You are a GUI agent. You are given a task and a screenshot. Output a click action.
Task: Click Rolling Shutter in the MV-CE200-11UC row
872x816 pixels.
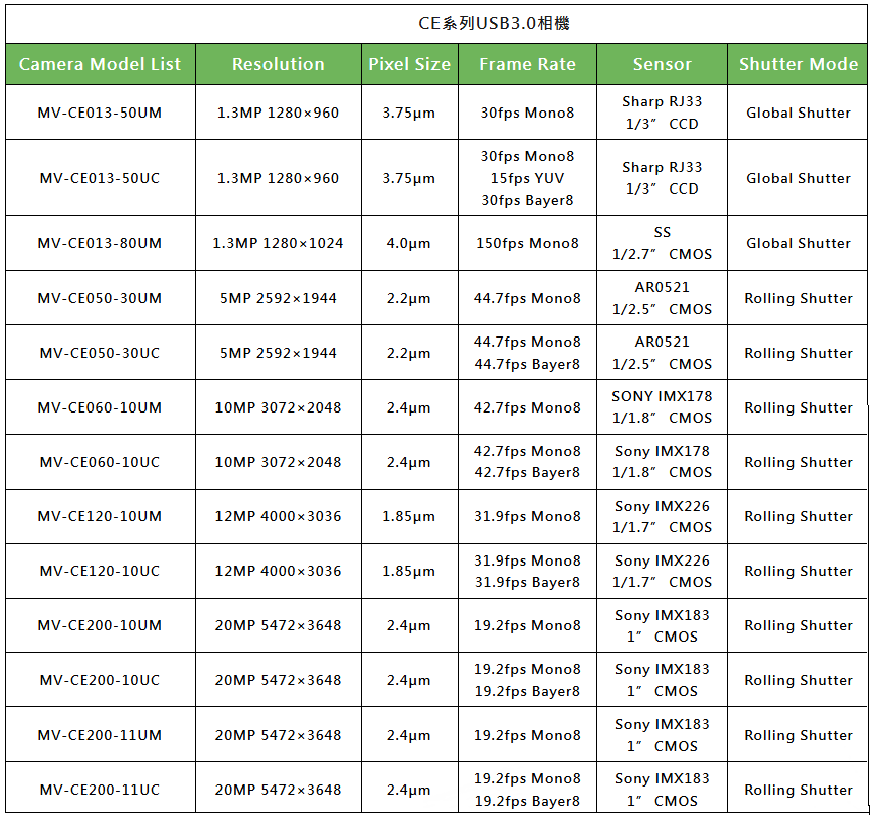point(798,789)
